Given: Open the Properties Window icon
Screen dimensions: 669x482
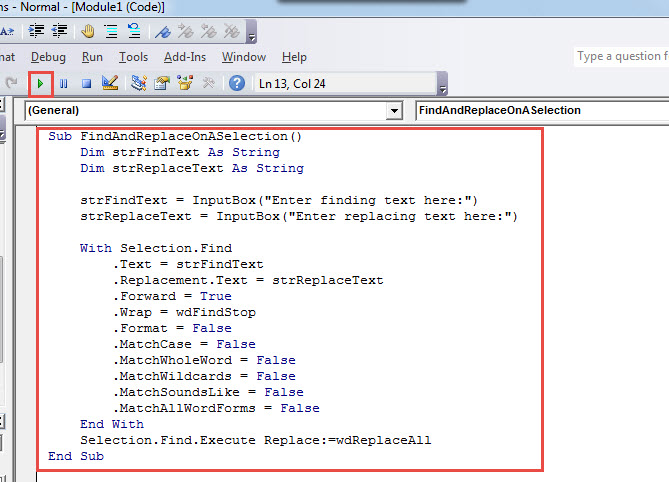Looking at the screenshot, I should 161,83.
